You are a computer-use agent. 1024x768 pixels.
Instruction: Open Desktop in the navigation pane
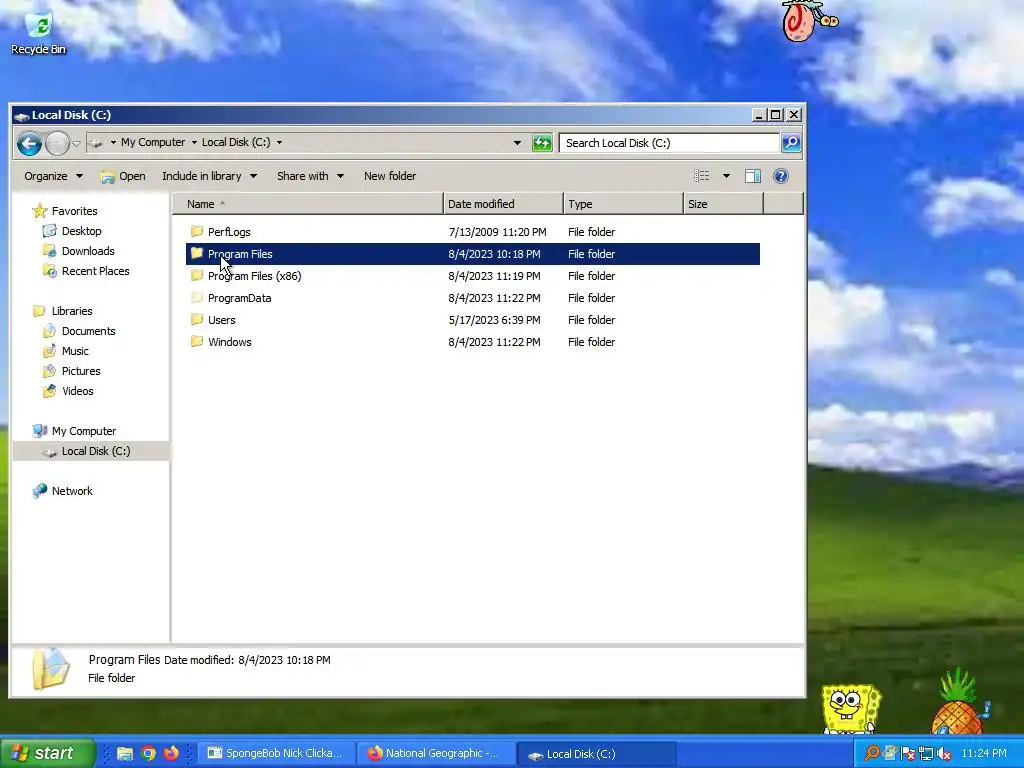point(81,231)
